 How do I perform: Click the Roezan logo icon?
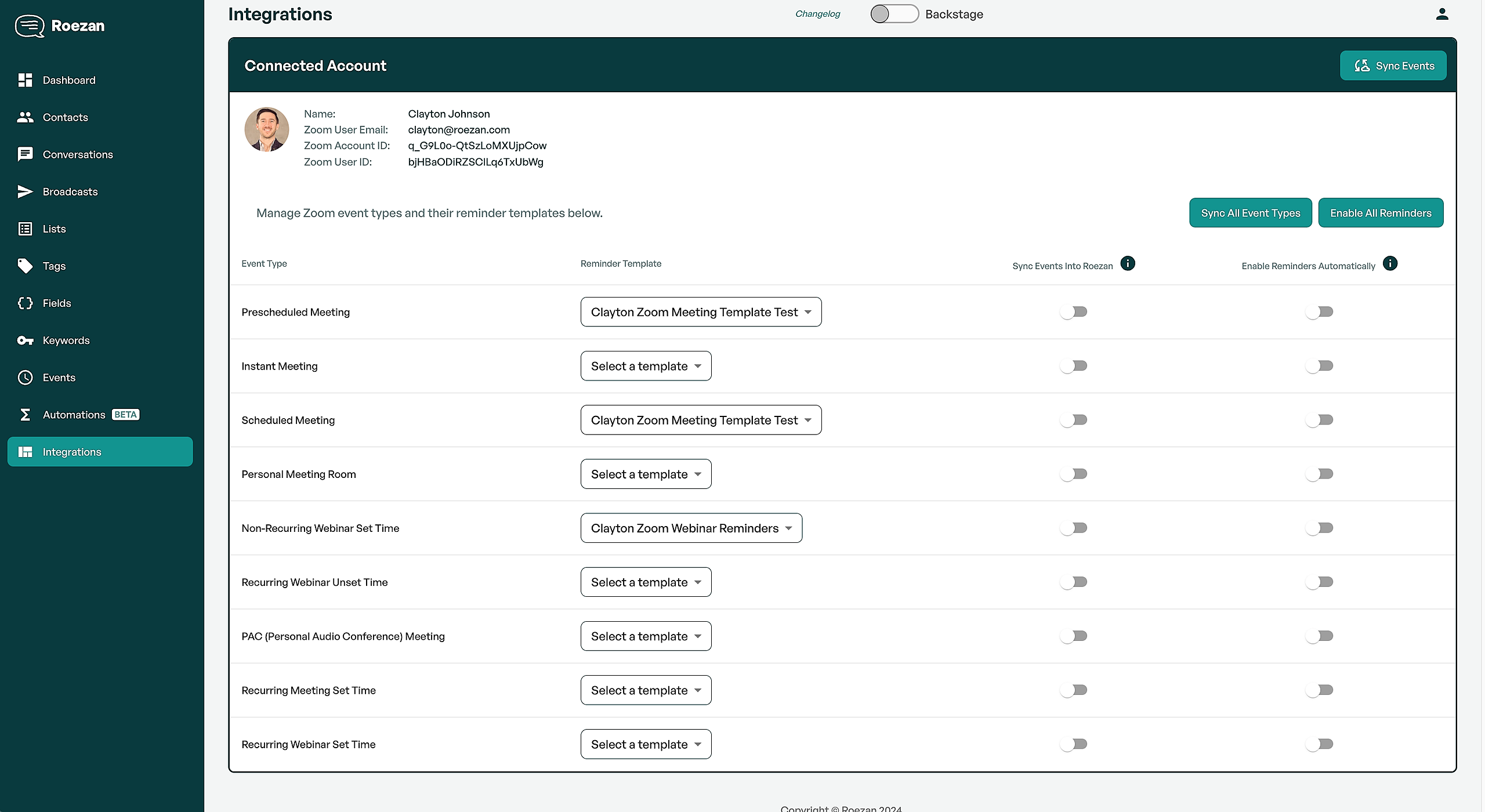[29, 26]
